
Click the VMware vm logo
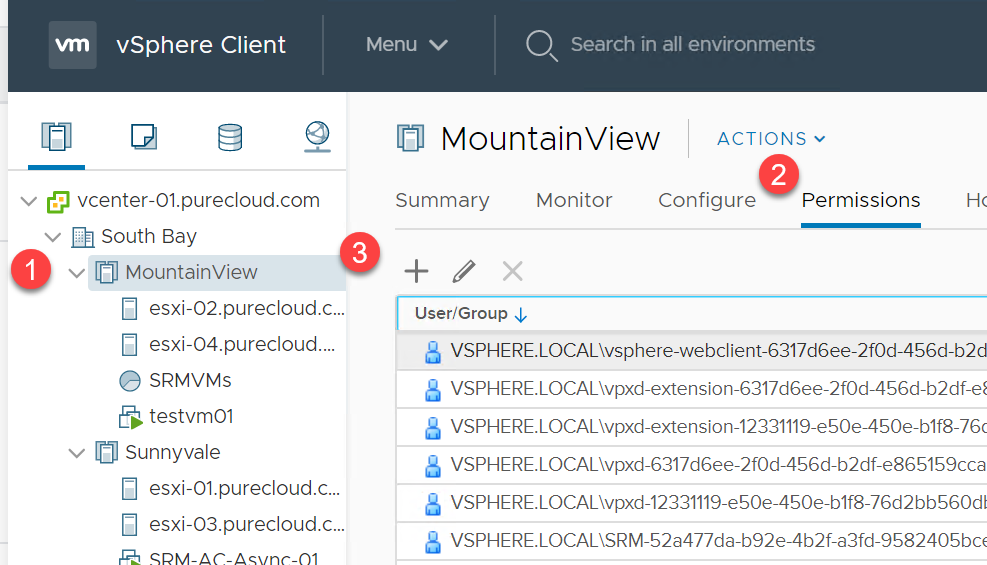(x=72, y=45)
